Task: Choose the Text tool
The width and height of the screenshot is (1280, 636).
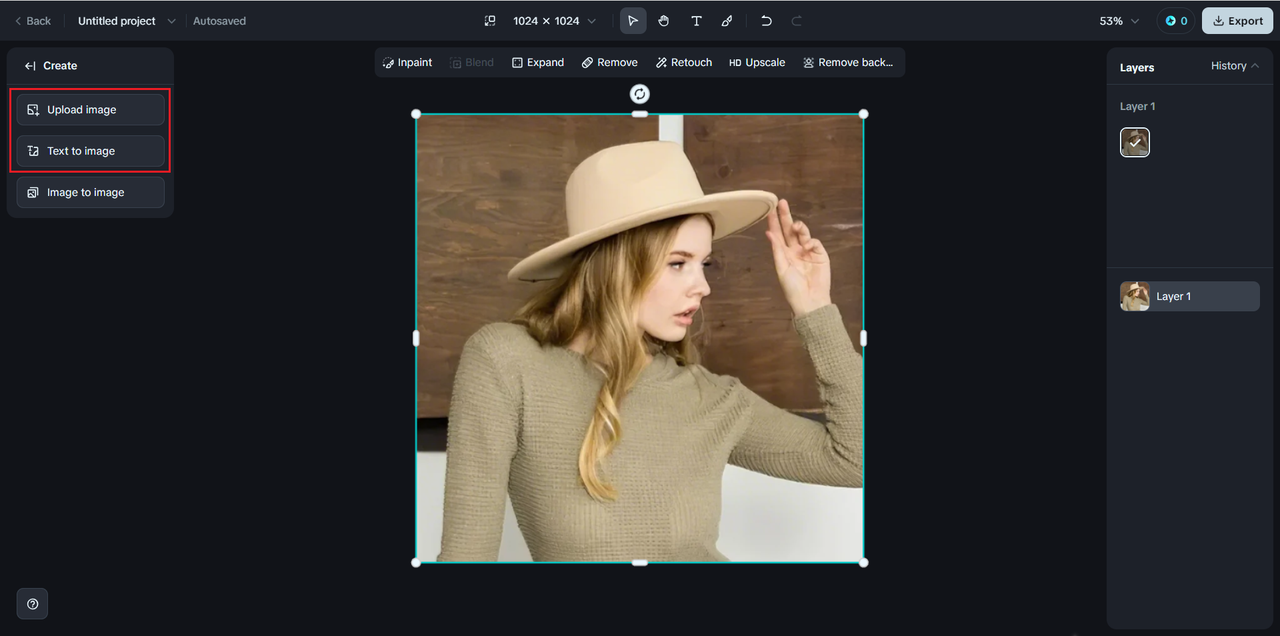Action: click(696, 21)
